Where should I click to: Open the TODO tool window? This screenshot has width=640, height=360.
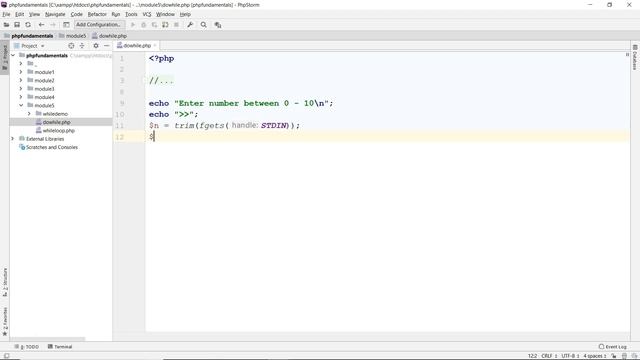pyautogui.click(x=27, y=347)
